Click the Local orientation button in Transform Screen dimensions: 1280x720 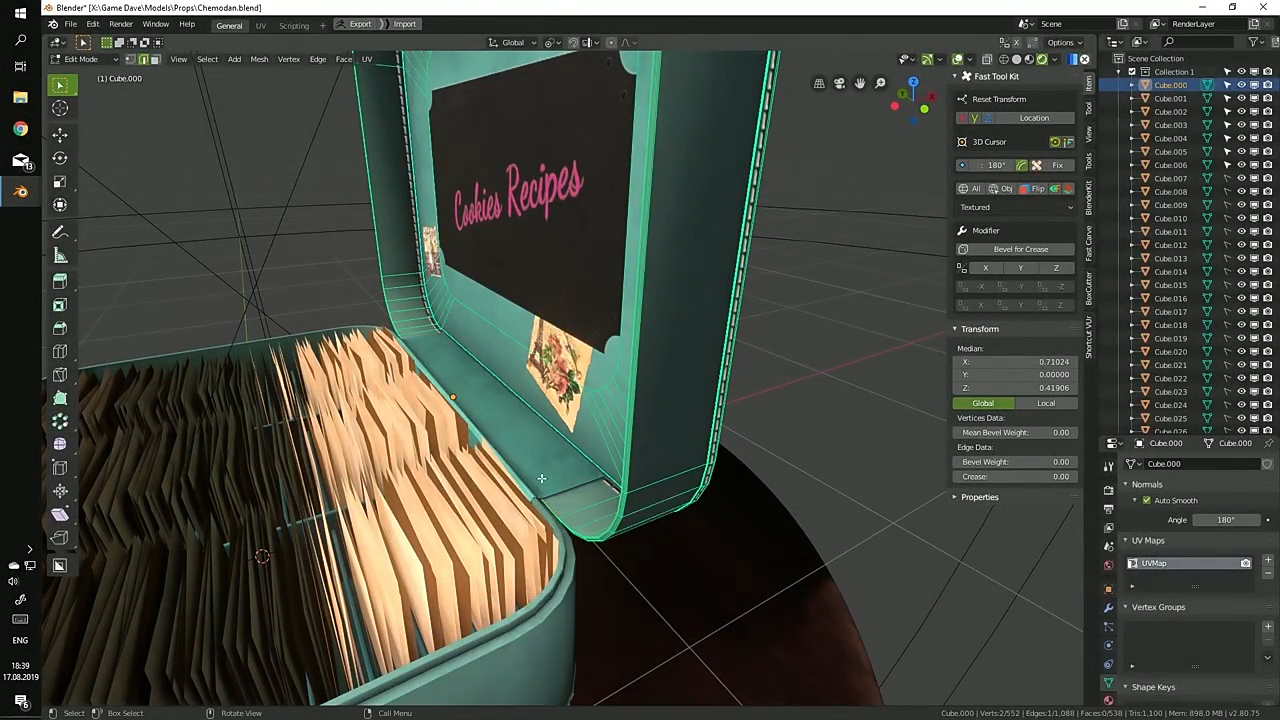coord(1045,403)
